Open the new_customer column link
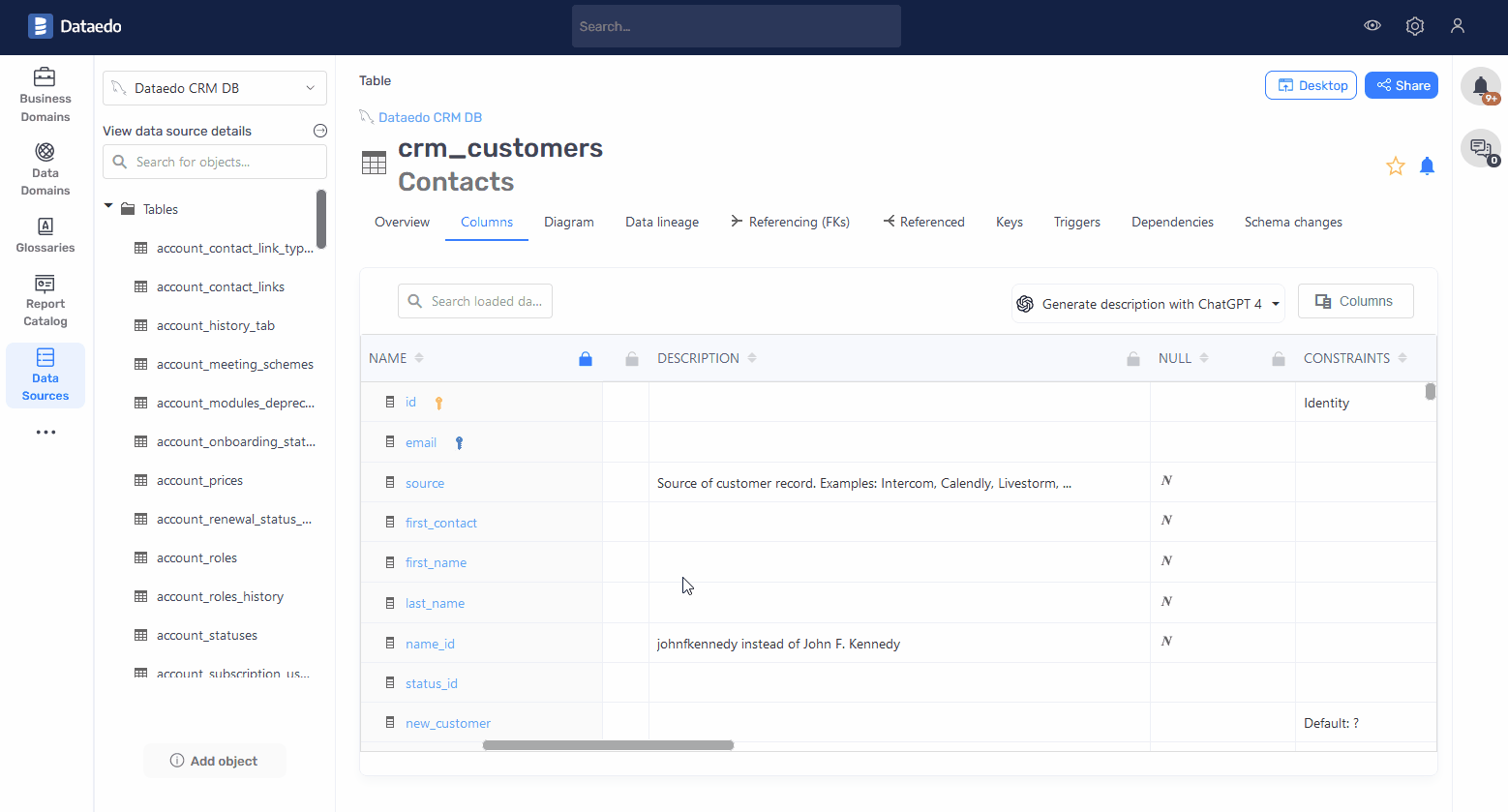The height and width of the screenshot is (812, 1508). [448, 723]
